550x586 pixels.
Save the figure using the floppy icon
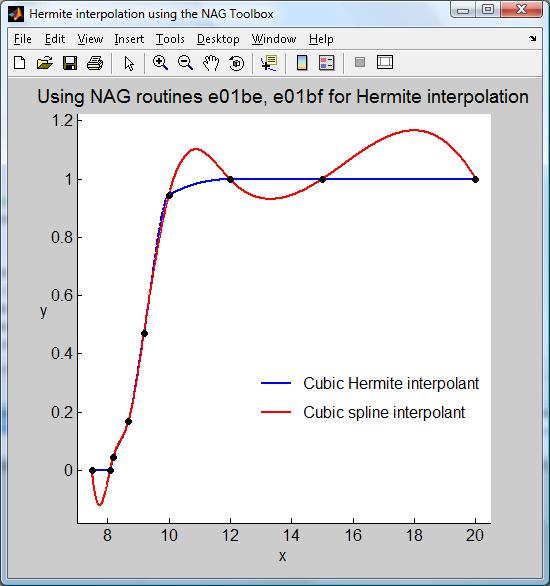tap(70, 63)
